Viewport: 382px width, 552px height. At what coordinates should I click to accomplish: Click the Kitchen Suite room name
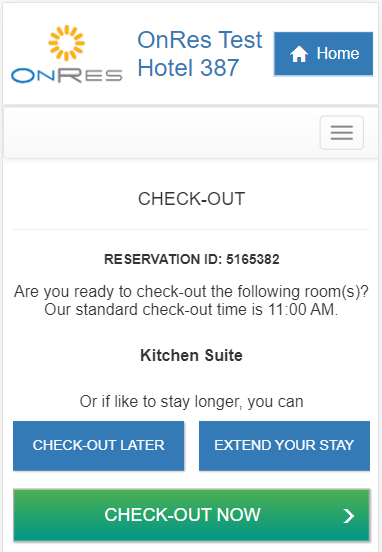coord(192,355)
